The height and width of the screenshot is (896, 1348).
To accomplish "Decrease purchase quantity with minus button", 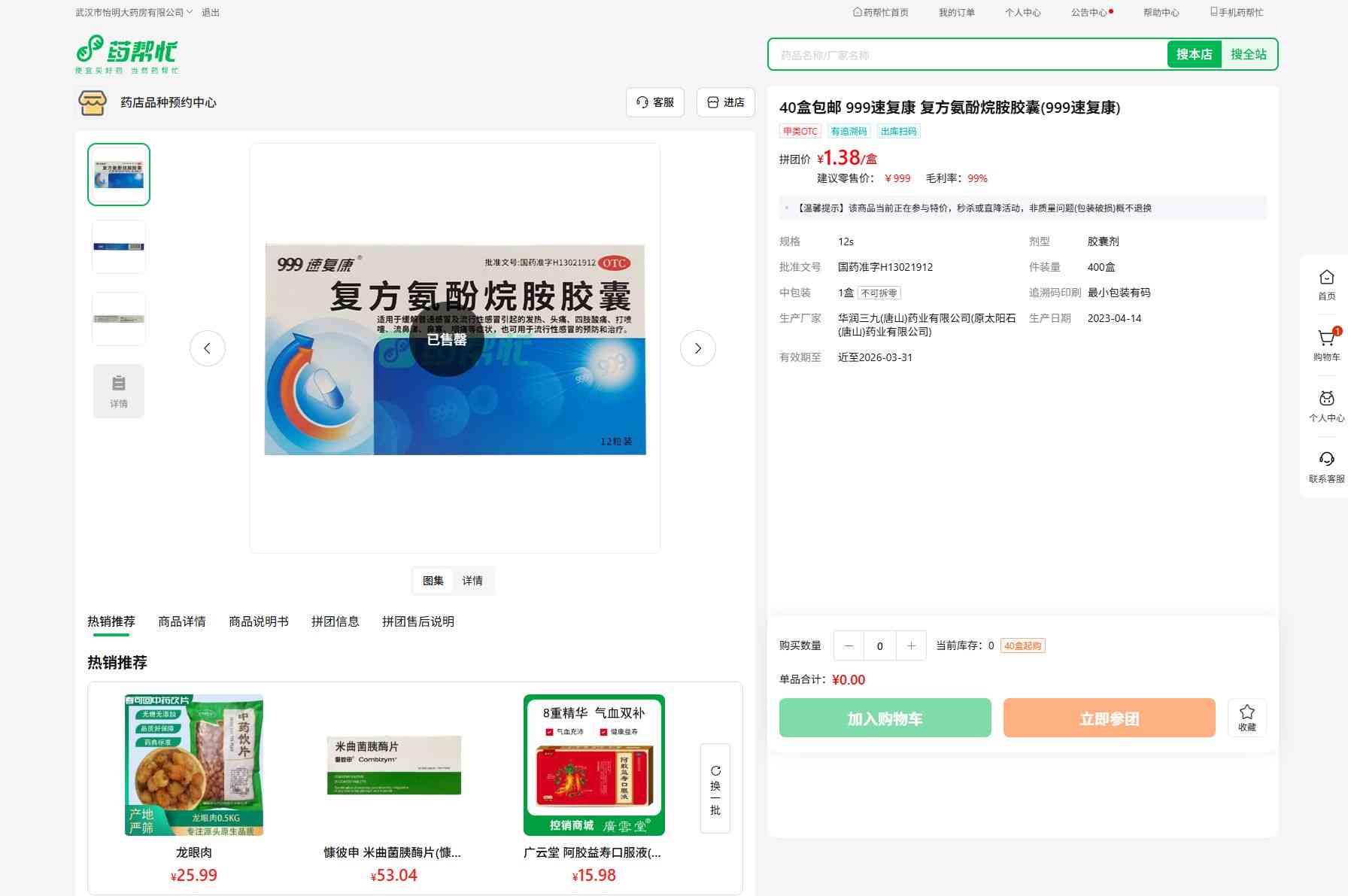I will (x=849, y=645).
